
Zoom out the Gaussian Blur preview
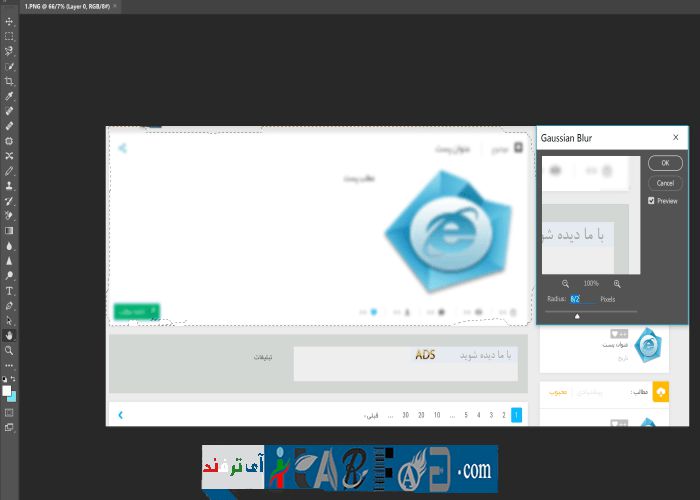[x=566, y=284]
